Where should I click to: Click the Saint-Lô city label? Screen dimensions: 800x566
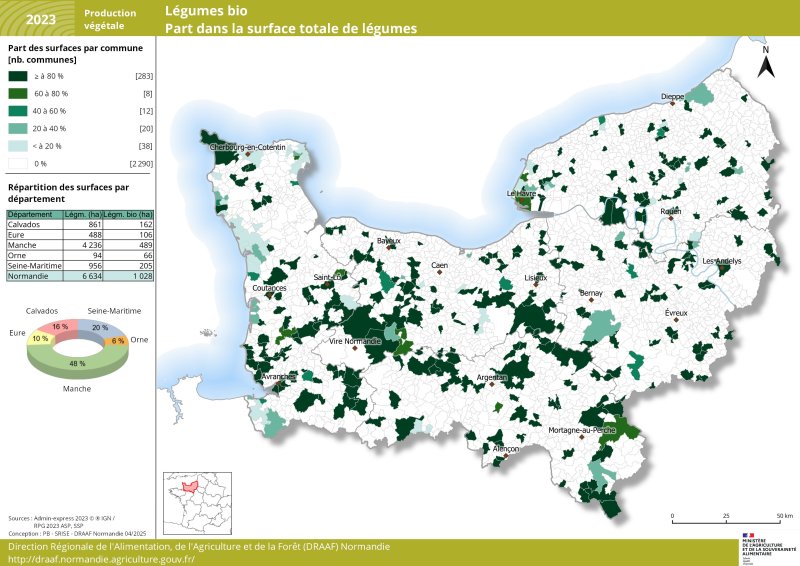pos(329,277)
